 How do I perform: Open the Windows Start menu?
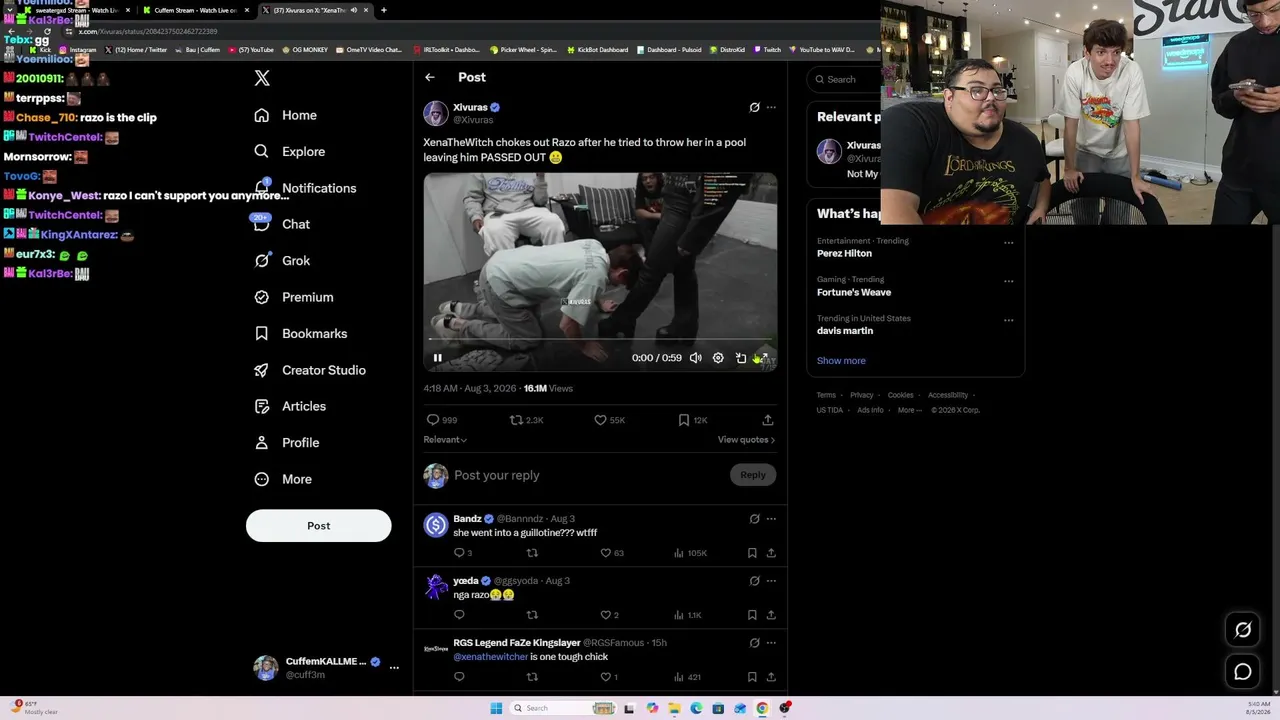496,709
